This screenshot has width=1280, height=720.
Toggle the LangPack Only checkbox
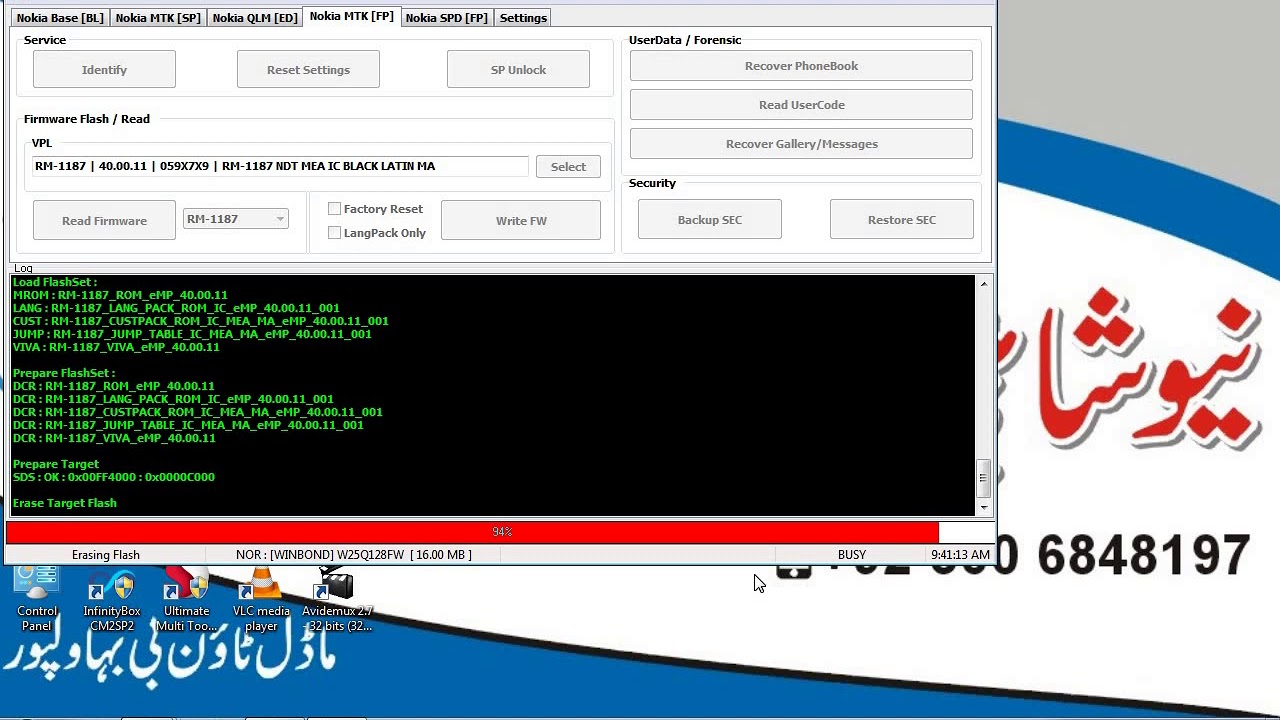[x=335, y=233]
